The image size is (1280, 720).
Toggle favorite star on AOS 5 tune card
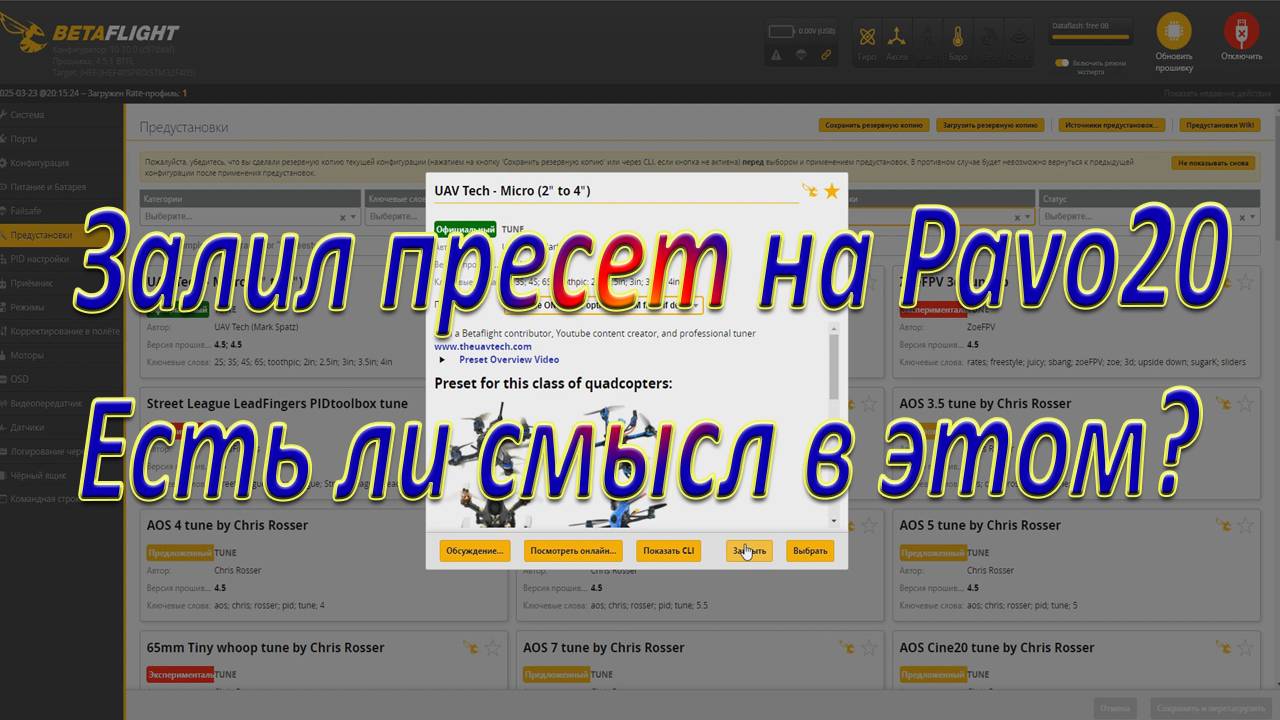pyautogui.click(x=1245, y=525)
